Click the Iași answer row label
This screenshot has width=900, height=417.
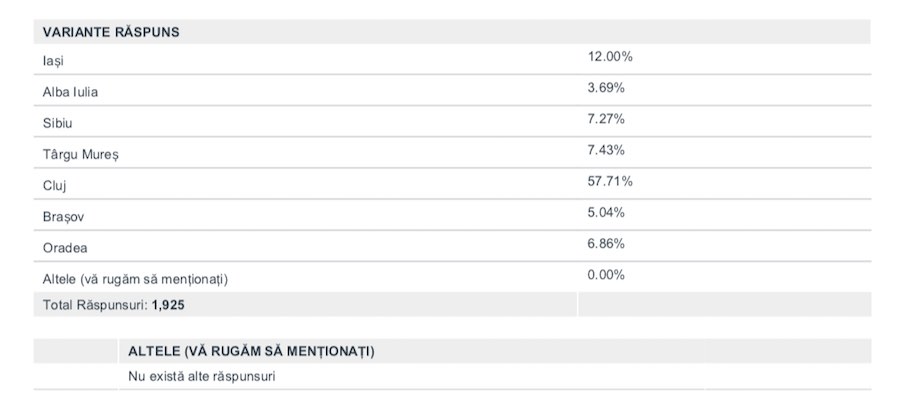coord(53,61)
